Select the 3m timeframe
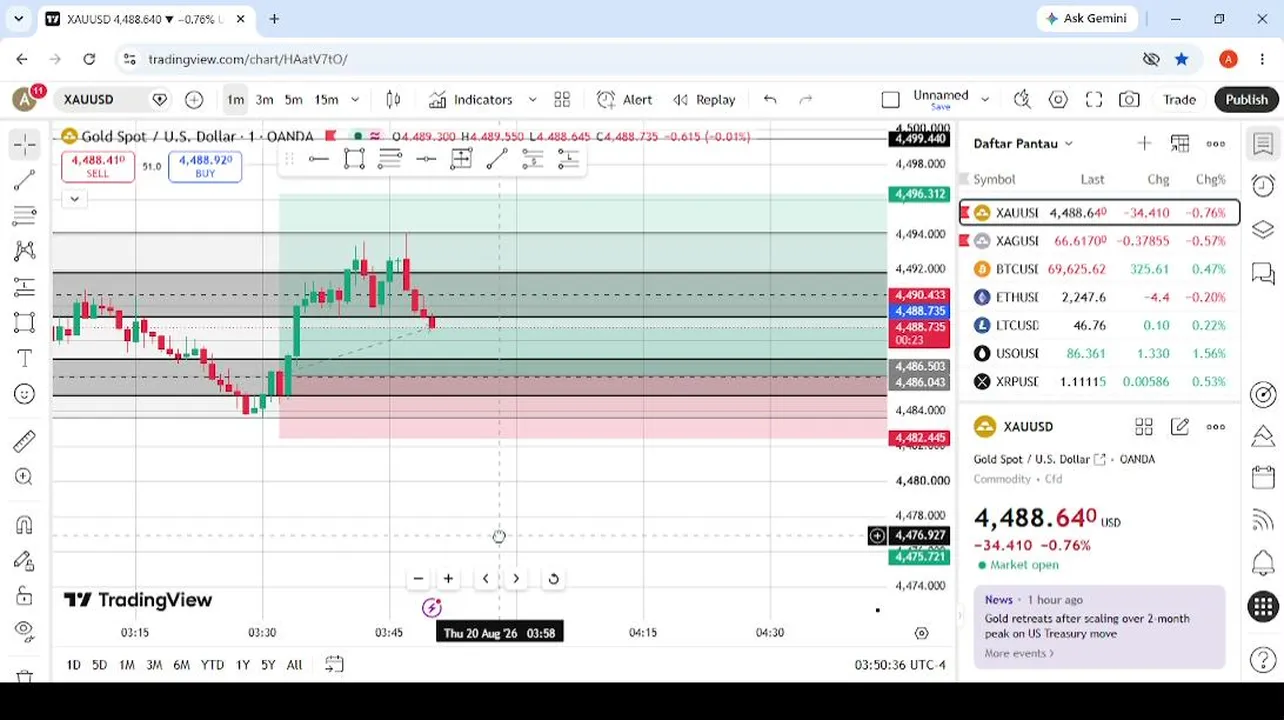 click(264, 99)
